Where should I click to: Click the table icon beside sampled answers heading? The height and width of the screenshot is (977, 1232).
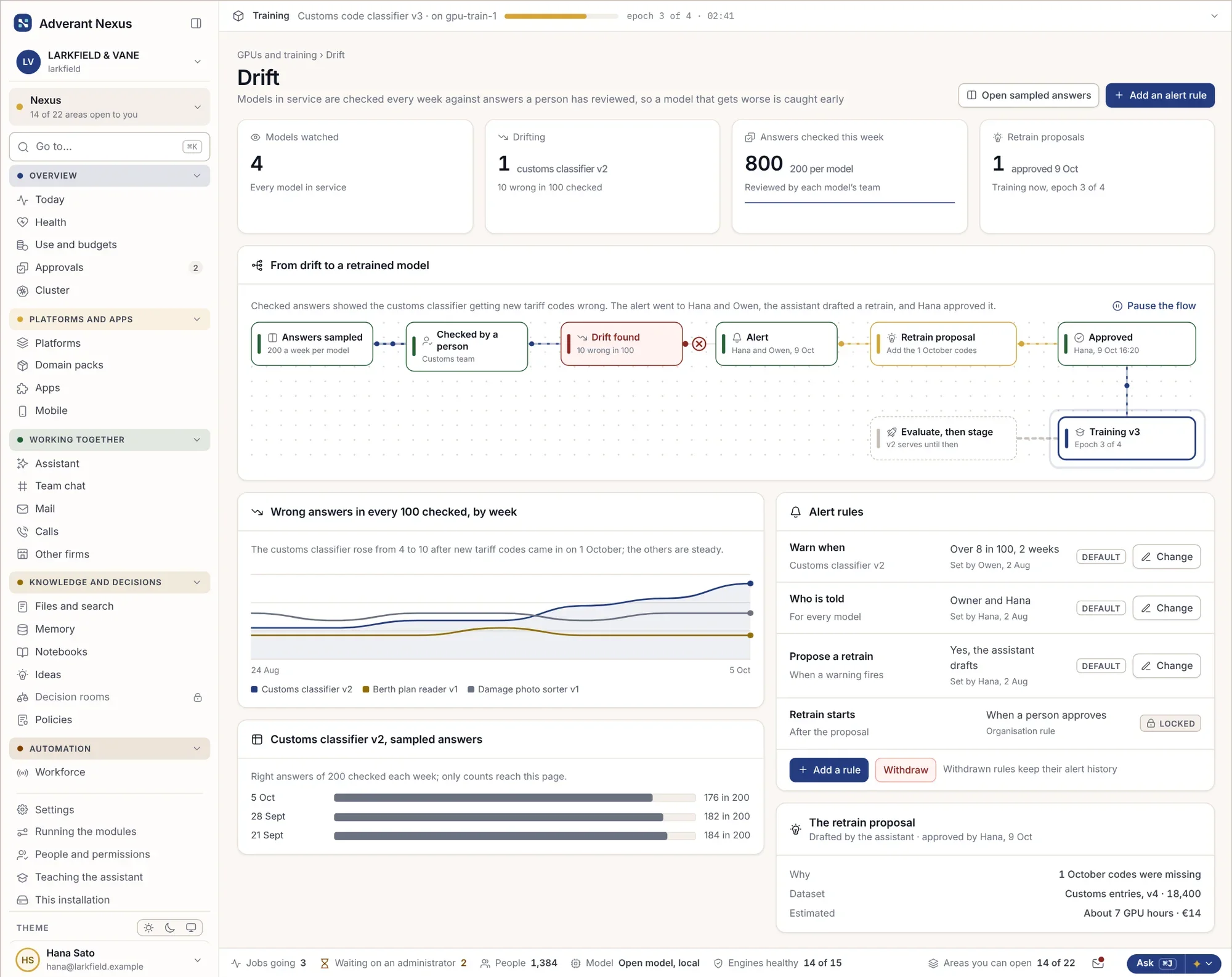[257, 739]
